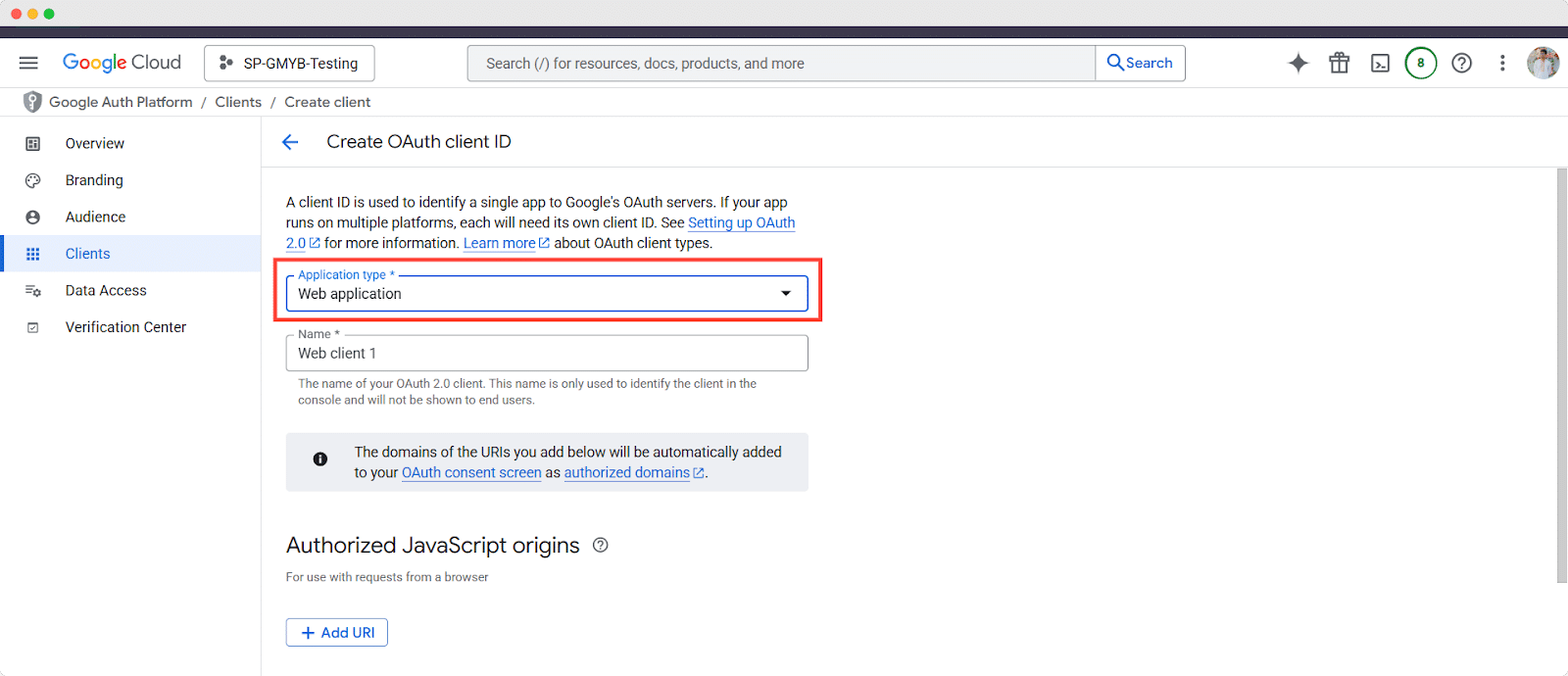The width and height of the screenshot is (1568, 676).
Task: Click the Overview sidebar icon
Action: [x=33, y=144]
